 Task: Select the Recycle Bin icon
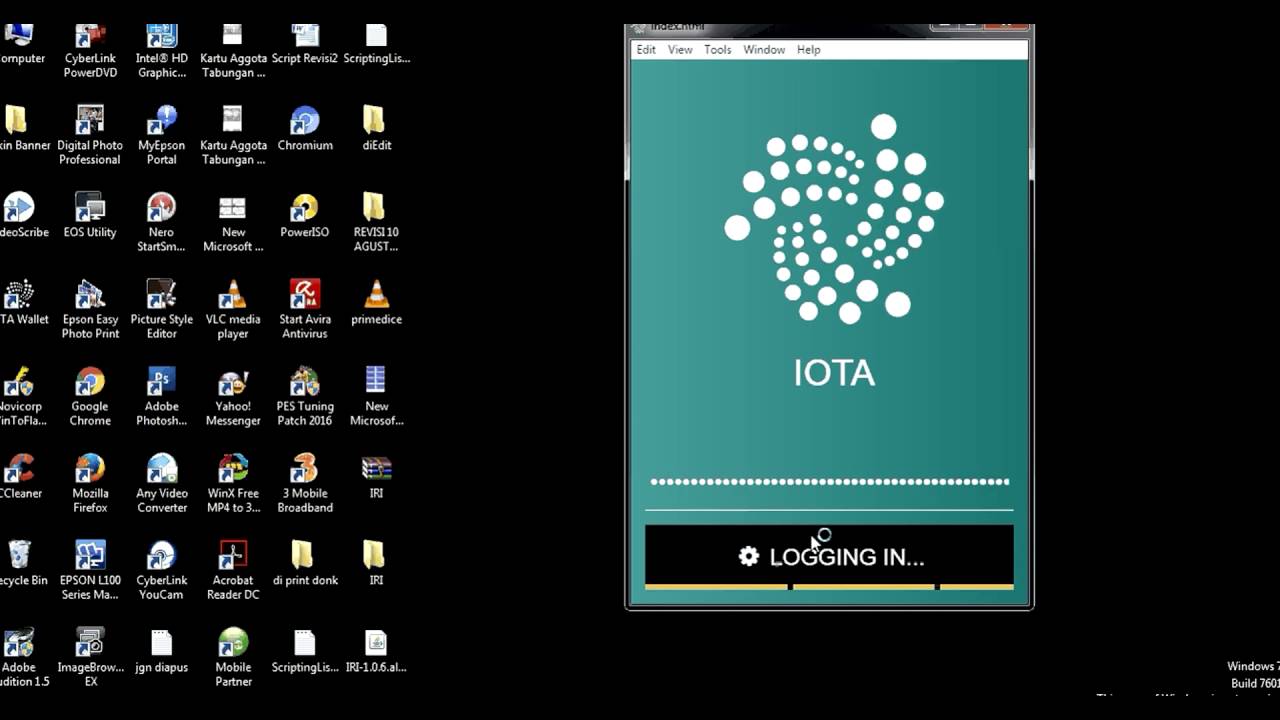tap(19, 564)
